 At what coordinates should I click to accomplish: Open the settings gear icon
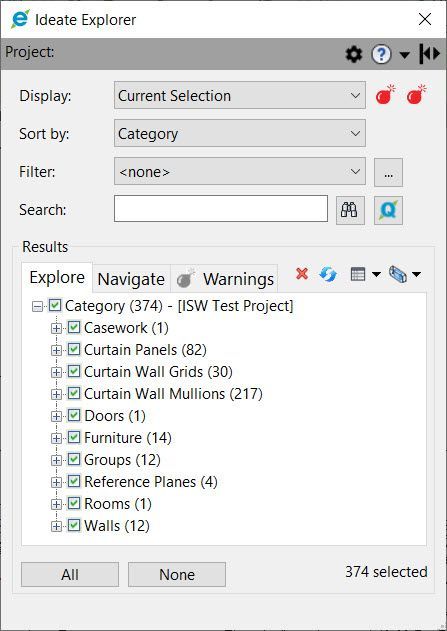(x=354, y=54)
